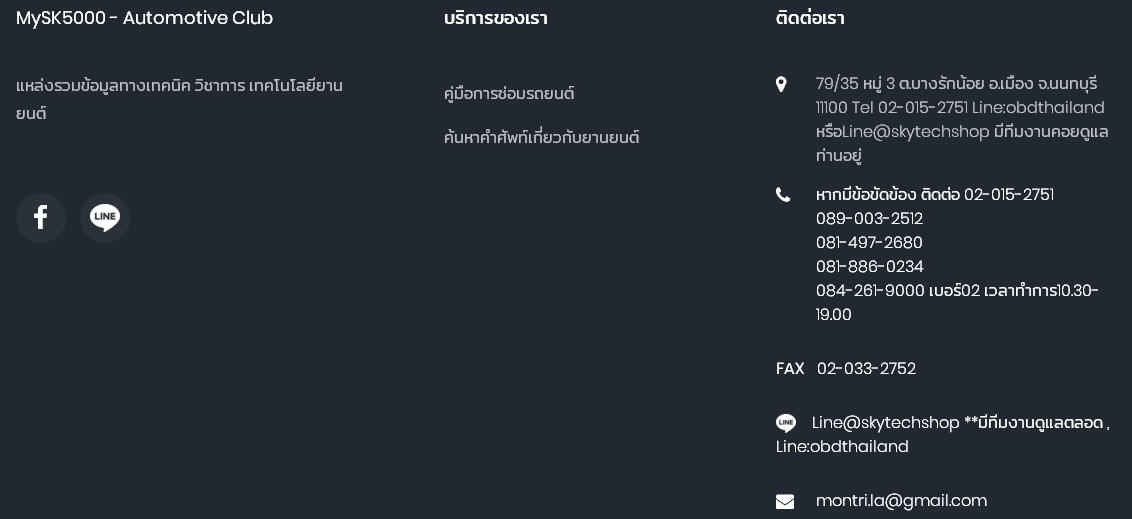The image size is (1132, 519).
Task: Click phone number 084-261-9000
Action: (870, 291)
